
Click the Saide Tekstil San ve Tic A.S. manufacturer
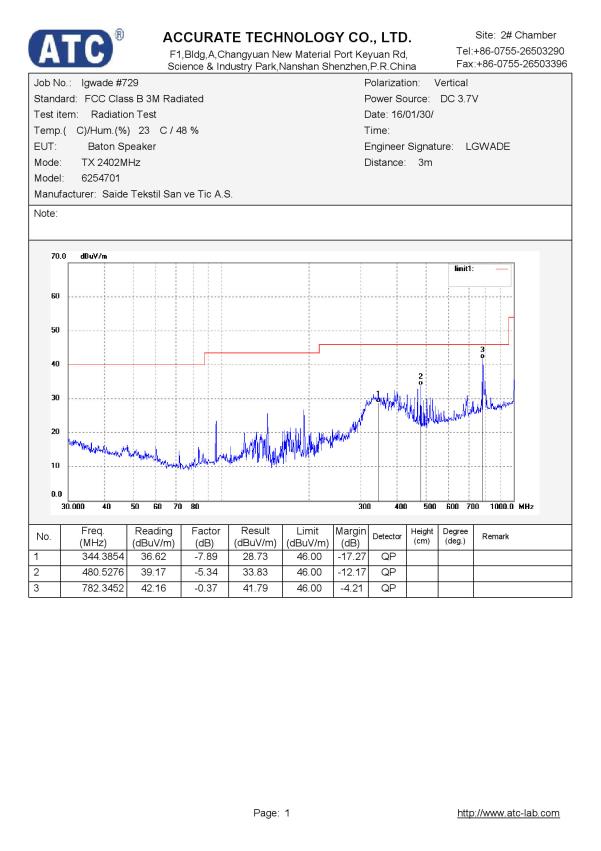pos(167,194)
